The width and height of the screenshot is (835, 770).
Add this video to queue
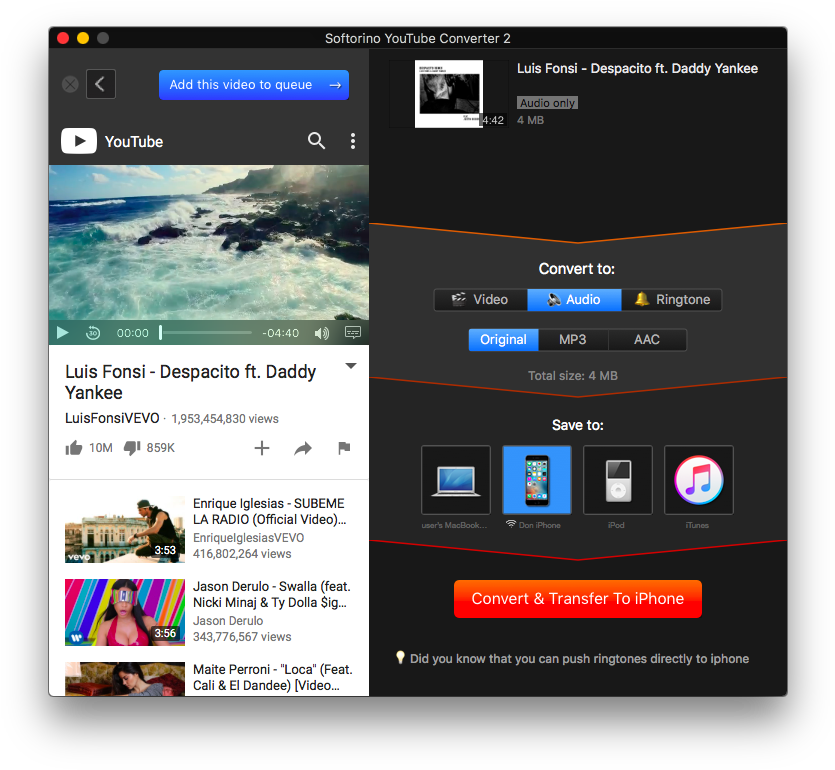click(x=254, y=84)
